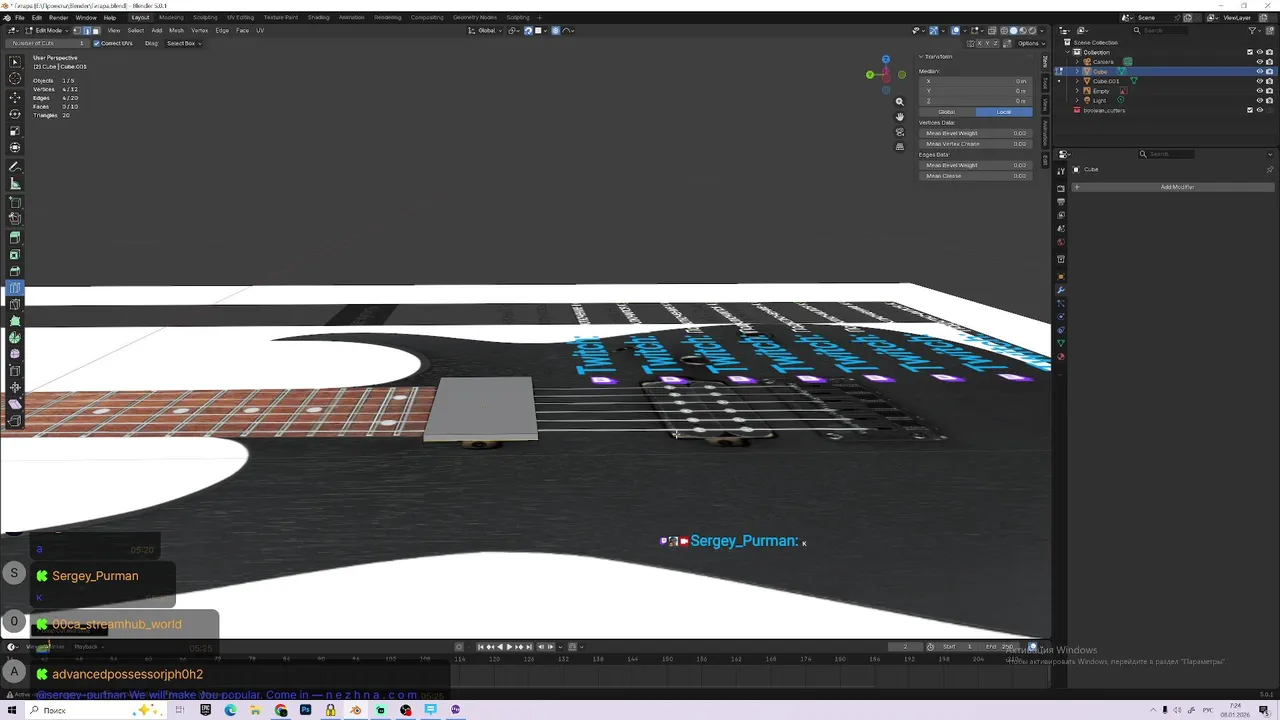Uncheck the Collection exclude checkbox
Screen dimensions: 1280x720
pyautogui.click(x=1250, y=52)
